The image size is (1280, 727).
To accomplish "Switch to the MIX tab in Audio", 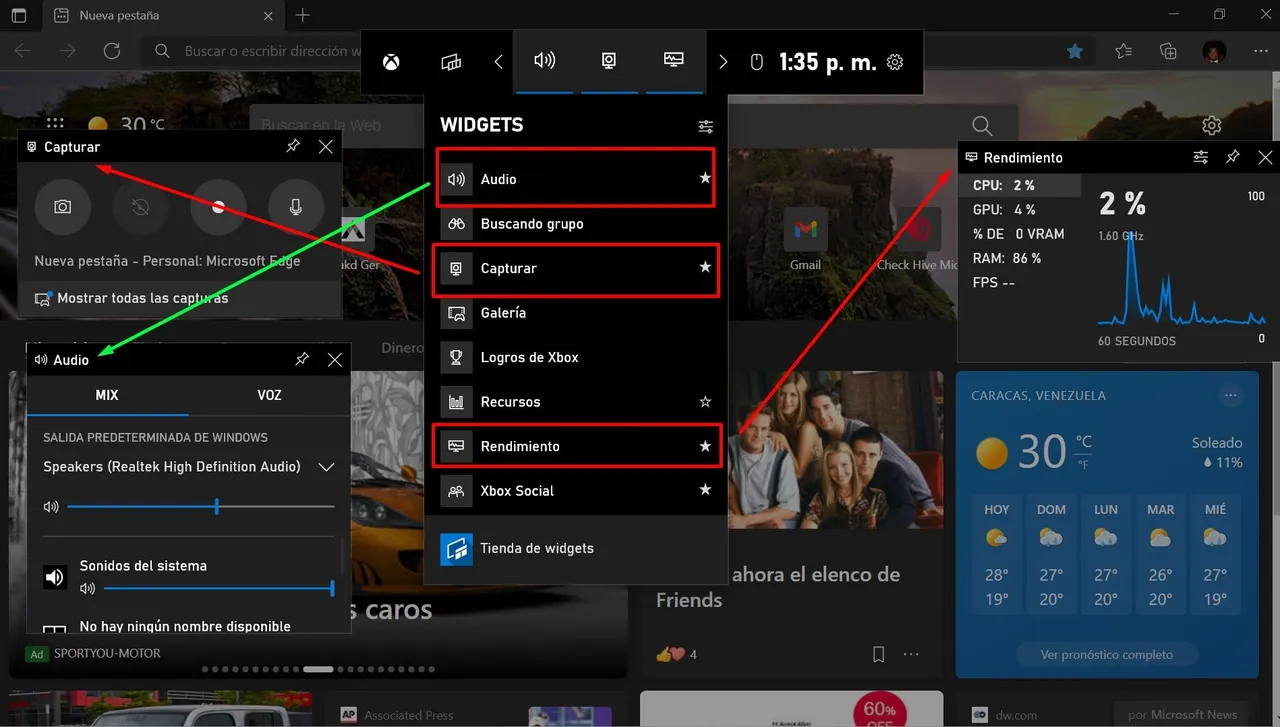I will 107,395.
